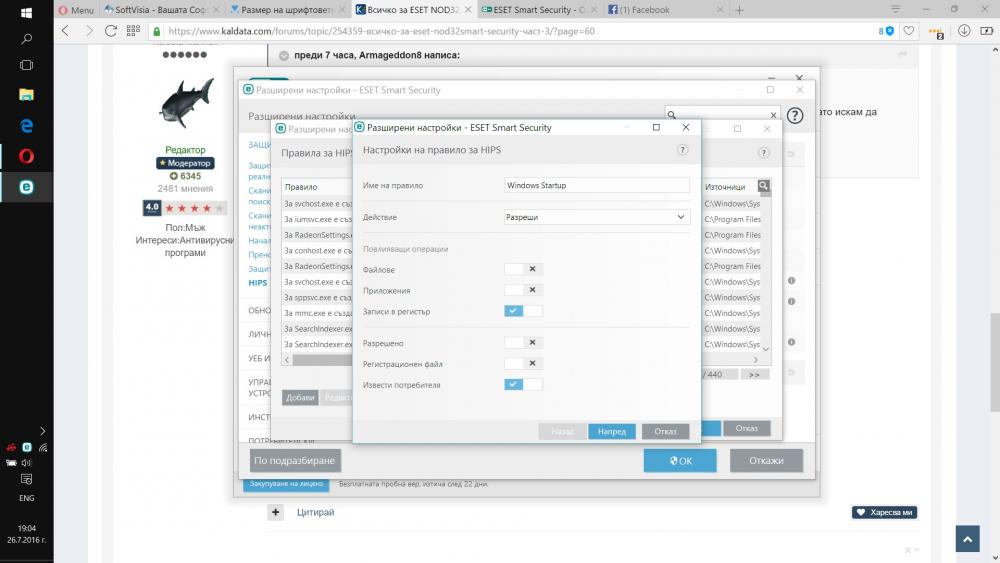Click По подразбиране default button
The image size is (1000, 563).
click(x=295, y=460)
